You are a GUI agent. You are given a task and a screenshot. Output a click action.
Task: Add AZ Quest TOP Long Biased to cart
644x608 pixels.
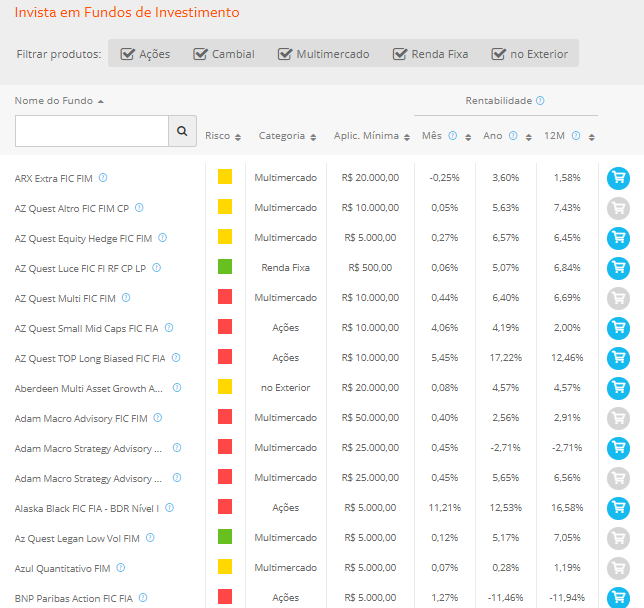[618, 358]
